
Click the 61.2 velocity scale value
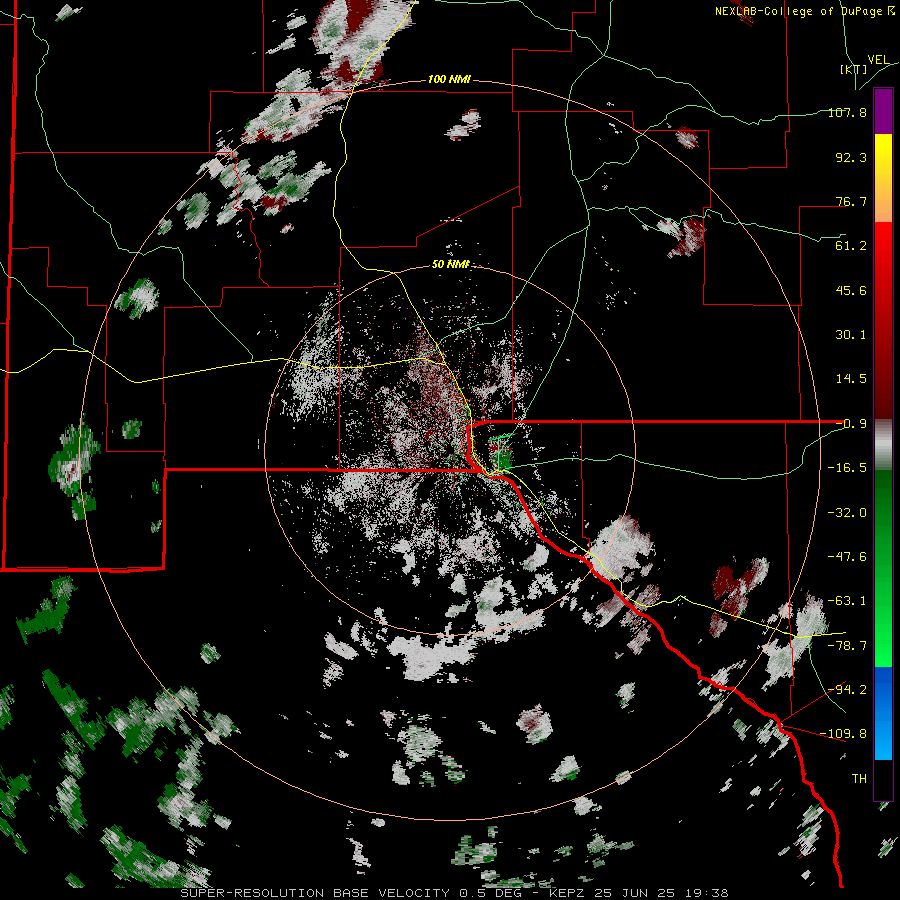(x=851, y=246)
